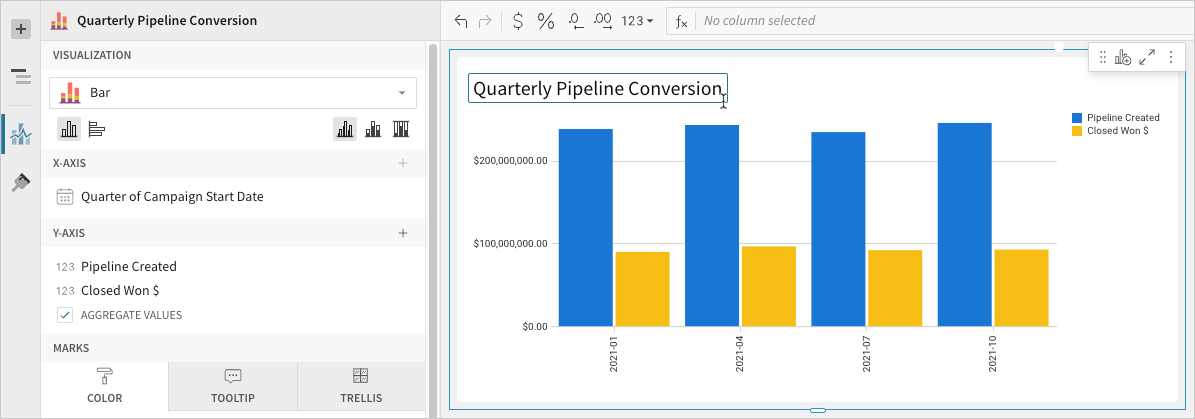Screen dimensions: 1195x419
Task: Apply percent format with the % icon
Action: [x=545, y=21]
